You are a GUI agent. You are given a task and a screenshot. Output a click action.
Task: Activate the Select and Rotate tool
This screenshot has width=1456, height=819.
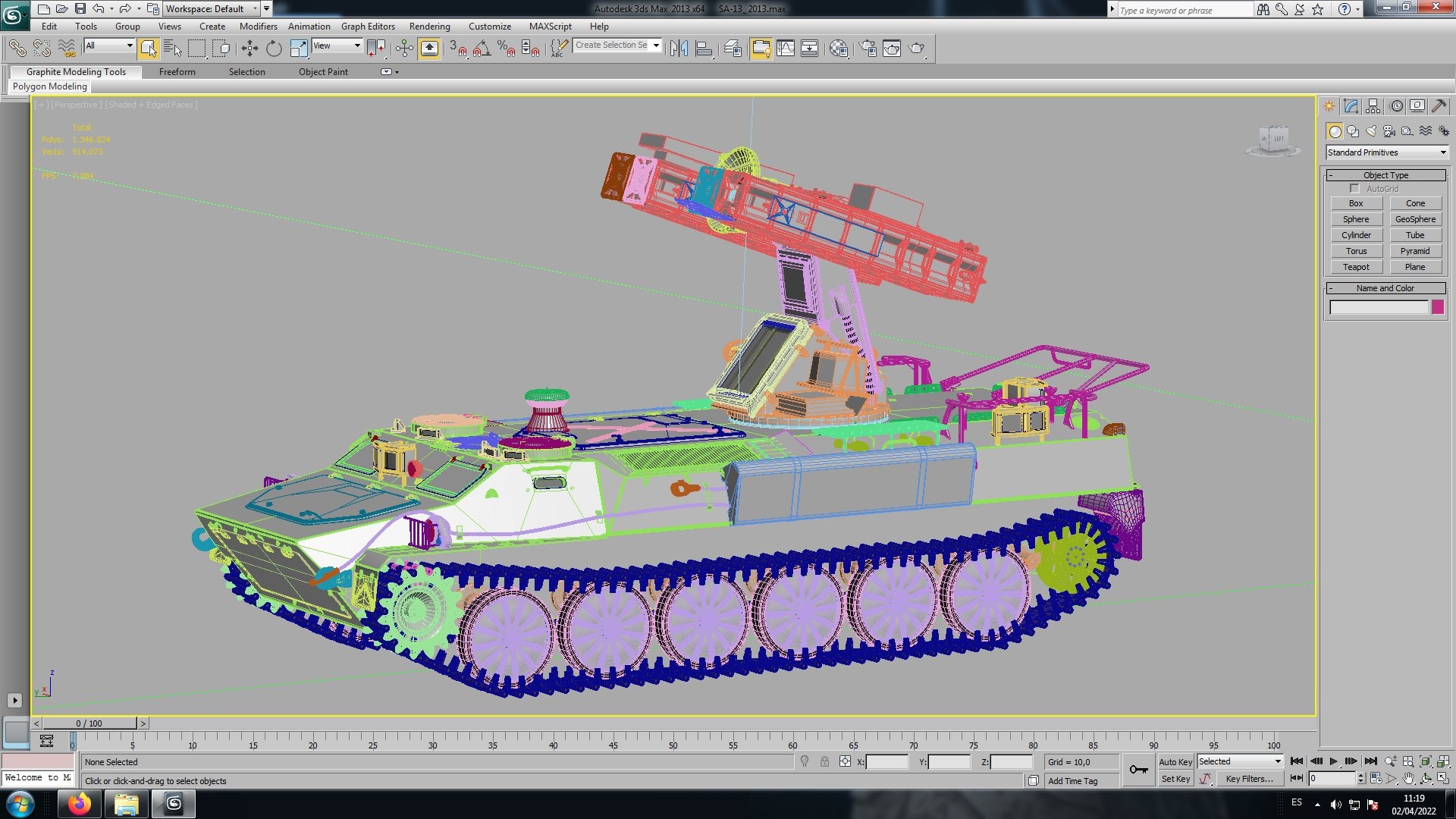tap(274, 49)
